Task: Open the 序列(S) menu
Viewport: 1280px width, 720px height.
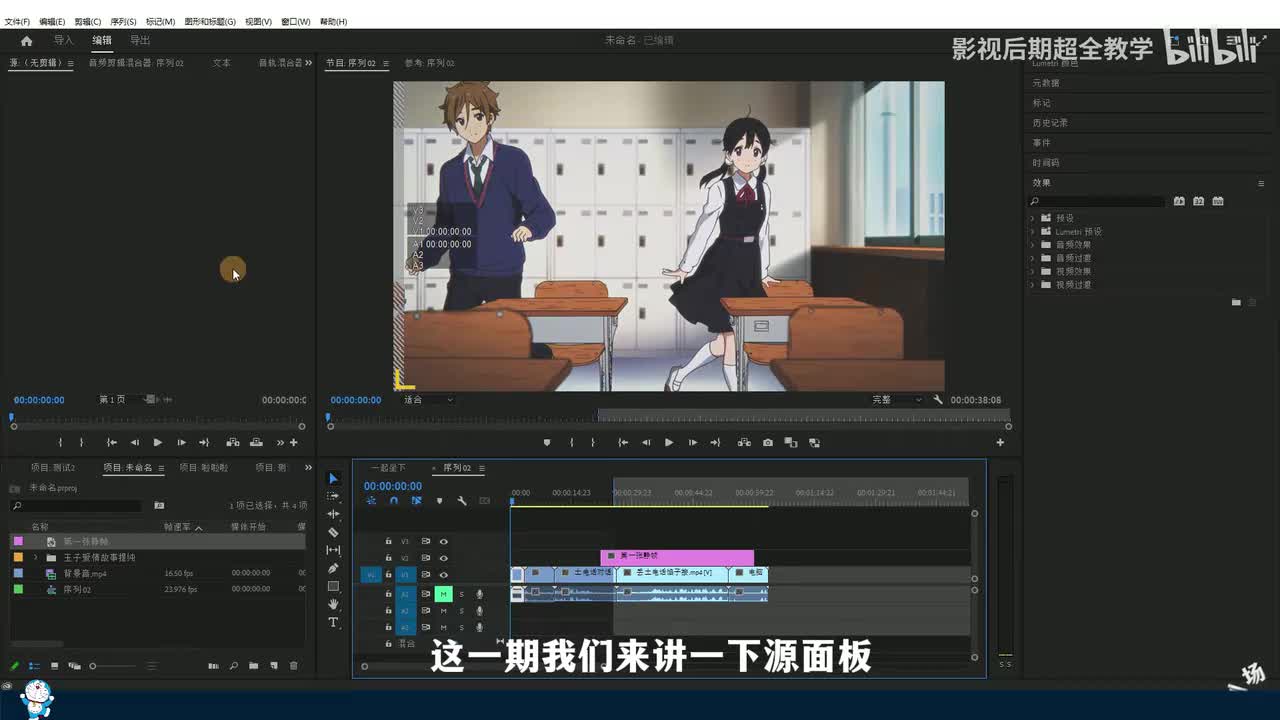Action: click(123, 21)
